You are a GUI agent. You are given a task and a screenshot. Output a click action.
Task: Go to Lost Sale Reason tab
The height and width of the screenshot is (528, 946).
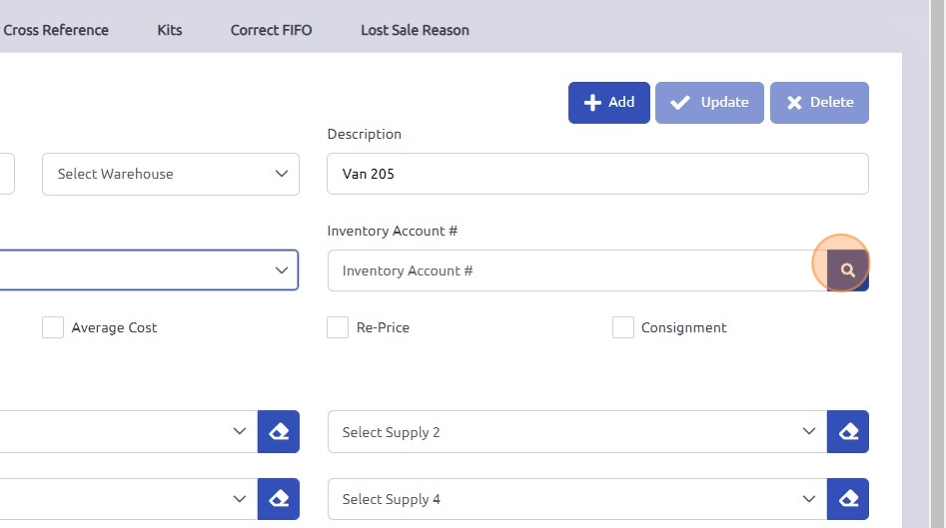click(x=415, y=30)
